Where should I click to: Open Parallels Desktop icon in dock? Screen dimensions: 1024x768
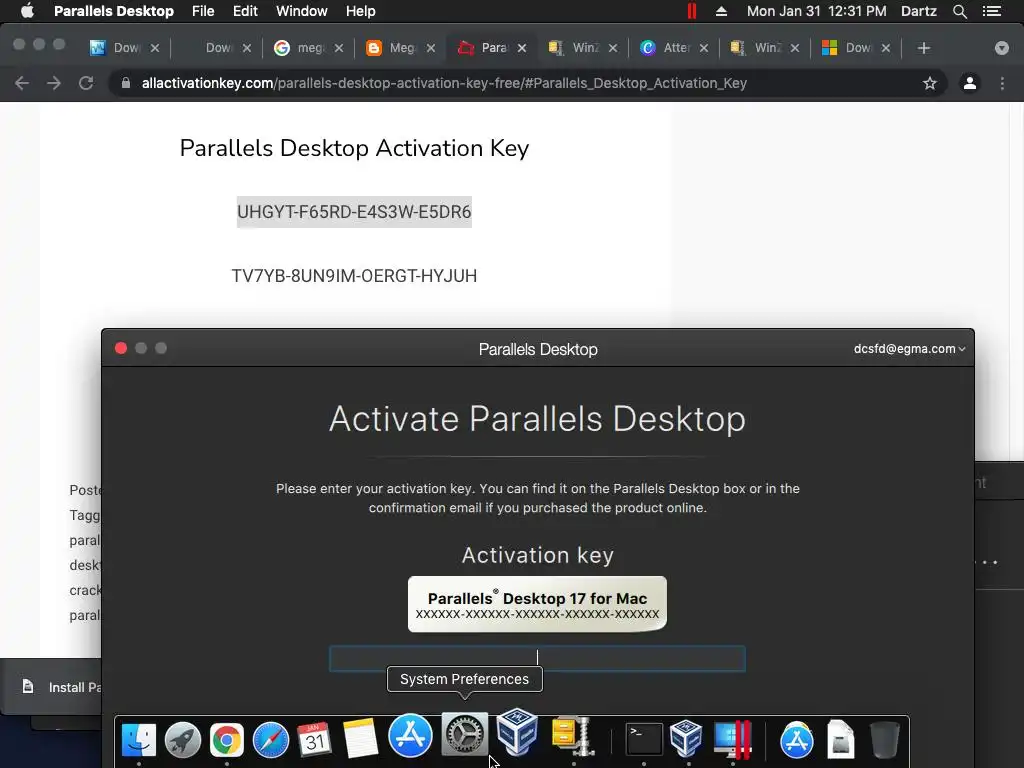pyautogui.click(x=733, y=740)
